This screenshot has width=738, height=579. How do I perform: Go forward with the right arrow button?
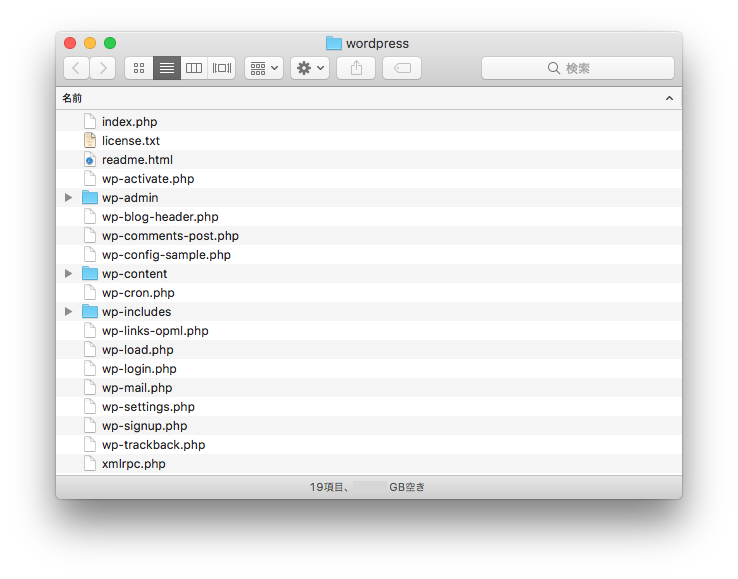click(103, 68)
